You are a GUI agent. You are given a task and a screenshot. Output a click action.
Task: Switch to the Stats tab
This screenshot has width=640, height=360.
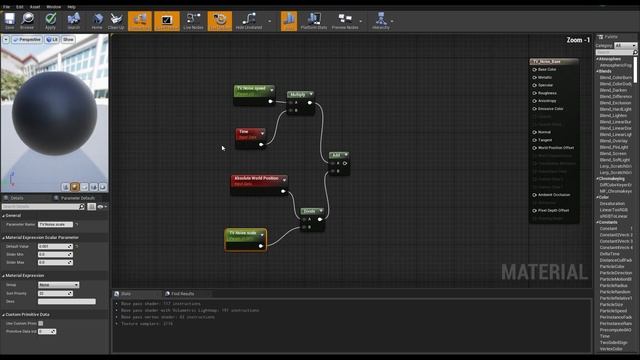(125, 294)
